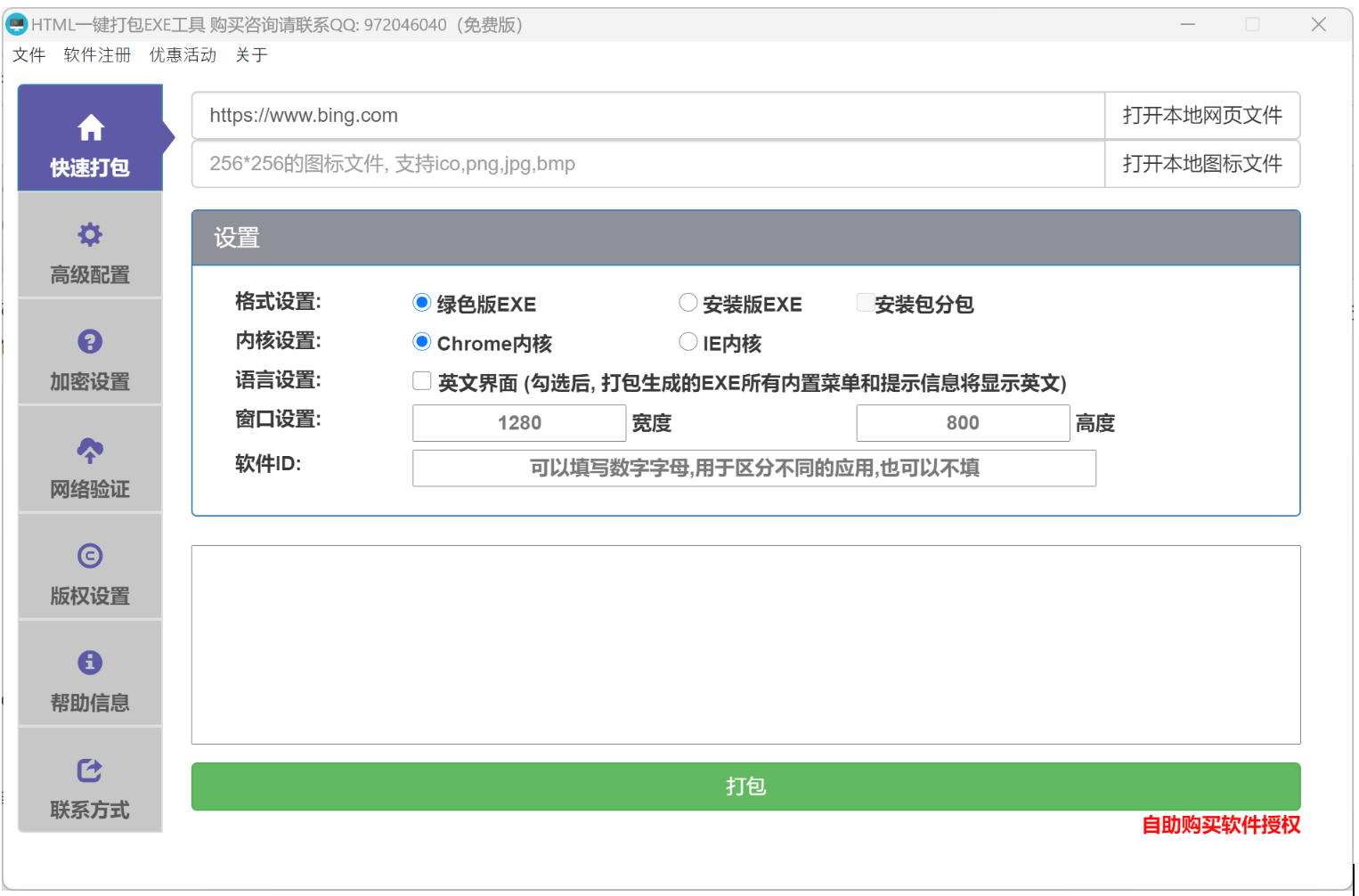Open the 优惠活动 menu
The image size is (1359, 896).
[182, 54]
